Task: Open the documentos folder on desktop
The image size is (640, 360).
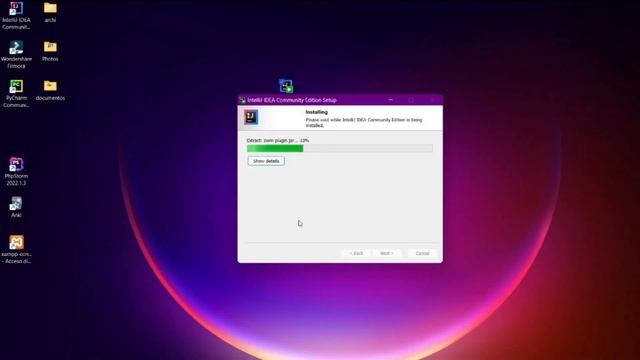Action: click(50, 90)
